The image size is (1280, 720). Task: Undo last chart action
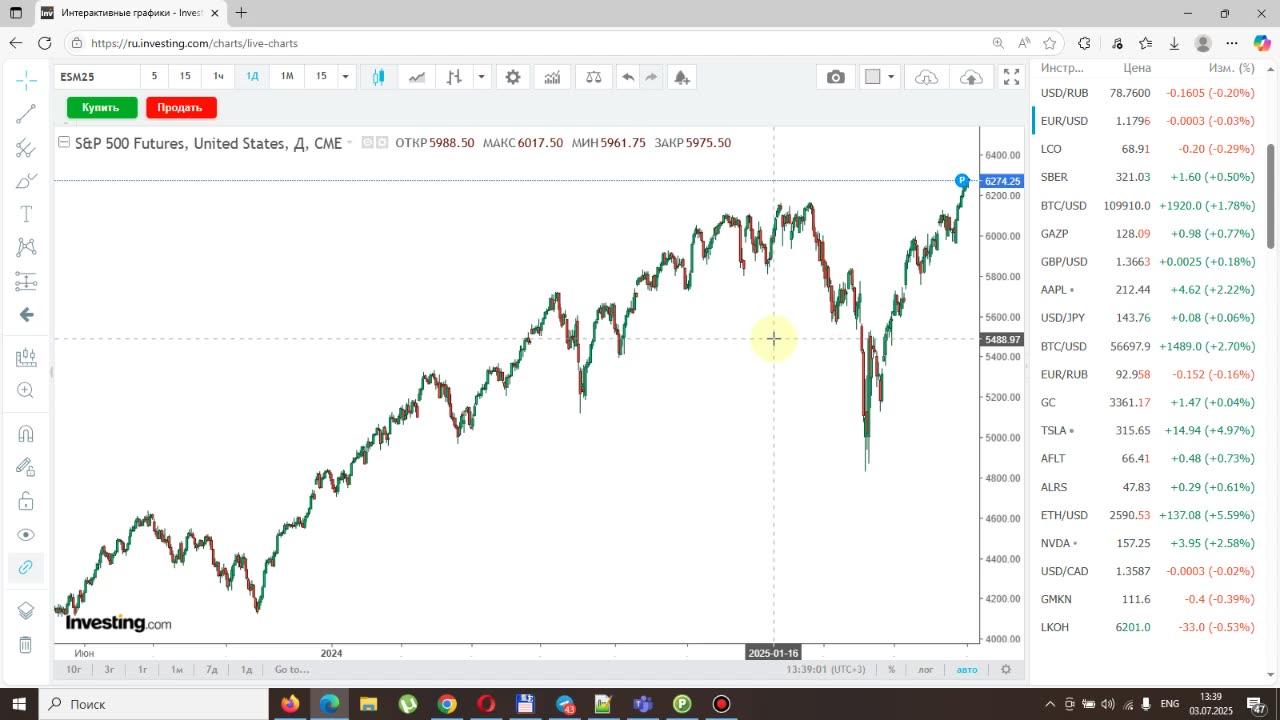(627, 77)
